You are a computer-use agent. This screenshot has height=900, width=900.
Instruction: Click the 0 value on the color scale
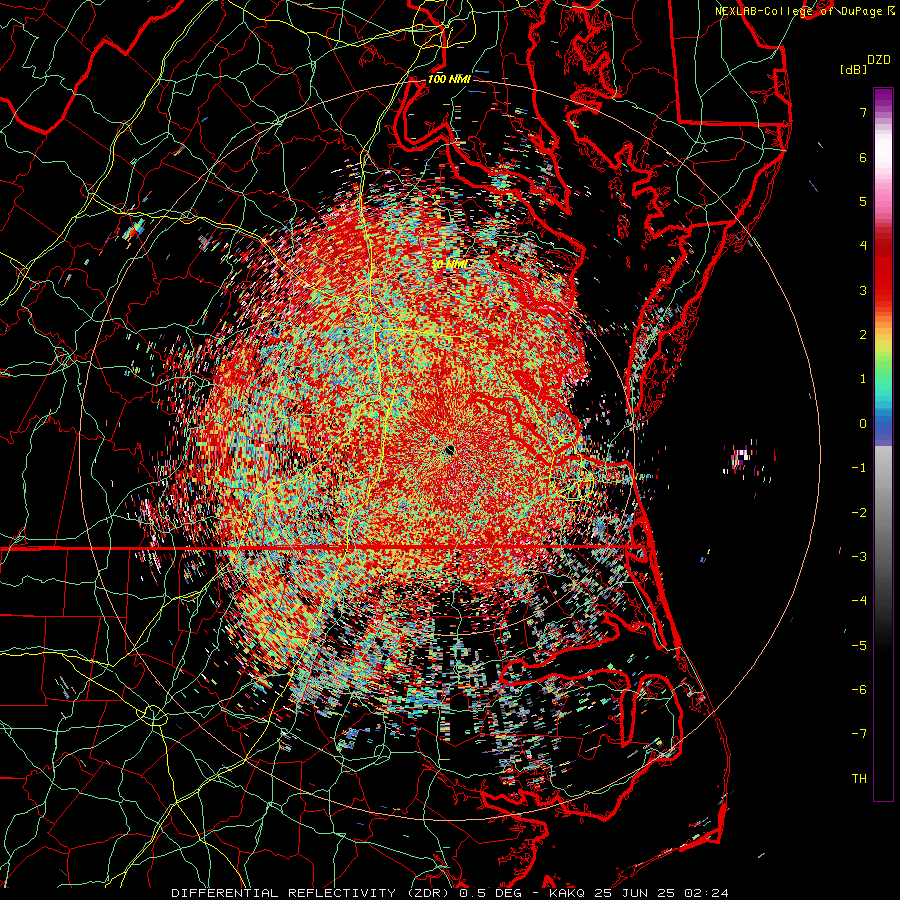pos(863,424)
